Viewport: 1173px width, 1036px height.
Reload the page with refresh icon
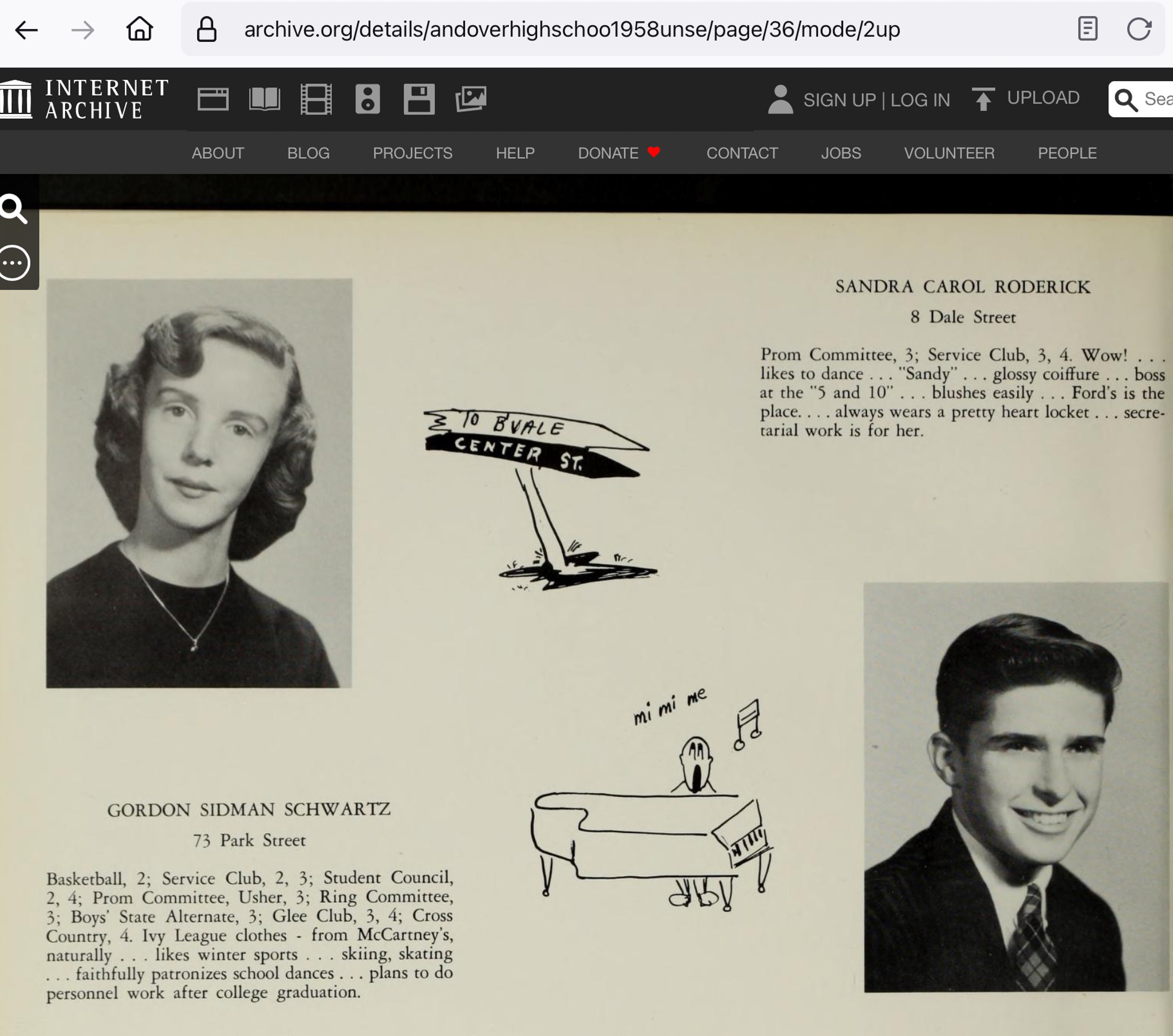coord(1139,29)
